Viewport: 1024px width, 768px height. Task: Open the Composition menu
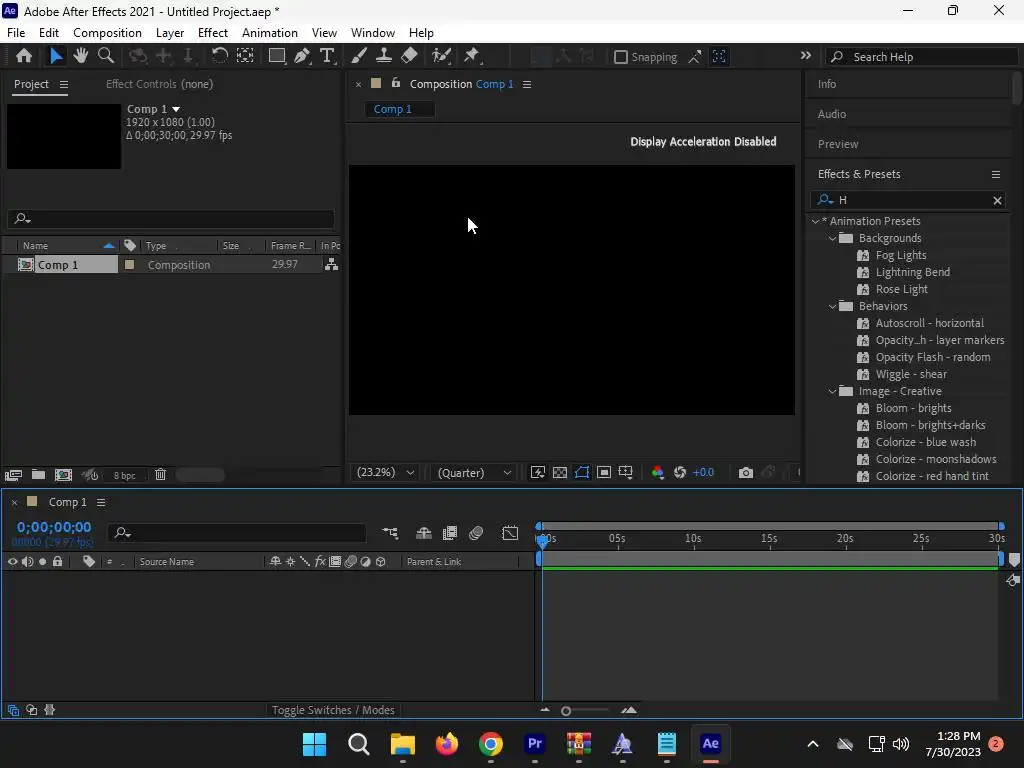[107, 33]
